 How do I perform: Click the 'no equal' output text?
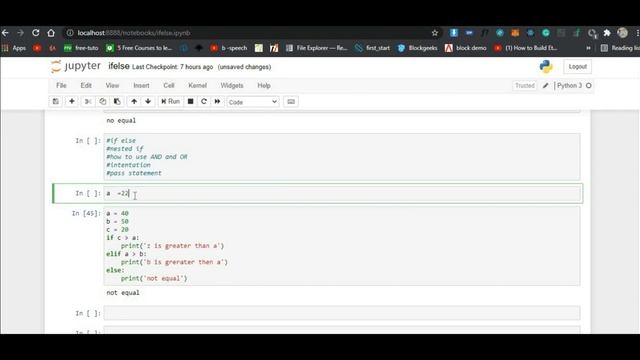tap(121, 120)
